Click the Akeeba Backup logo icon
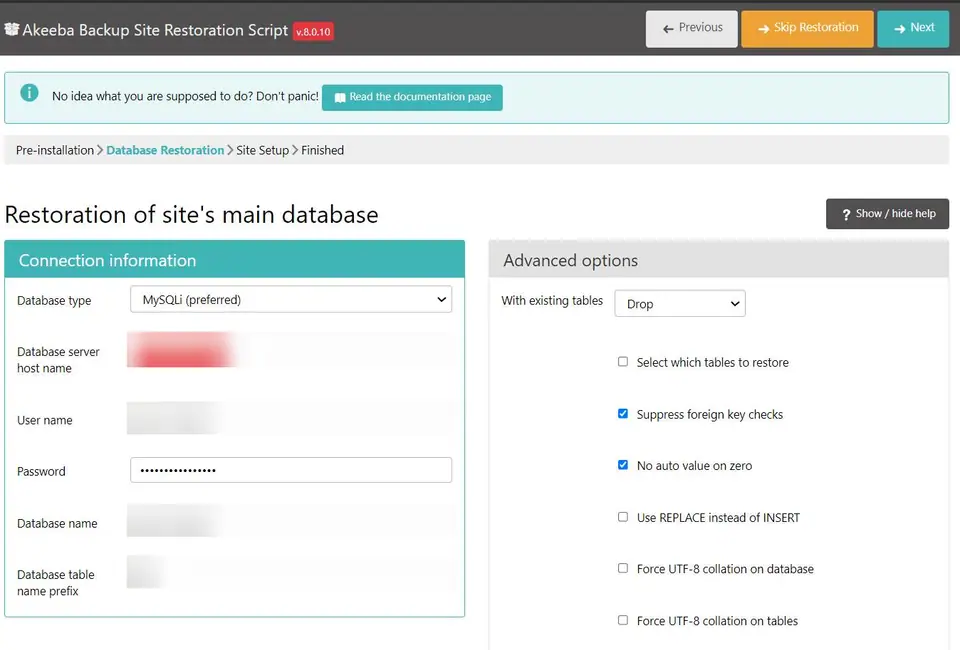 click(12, 29)
